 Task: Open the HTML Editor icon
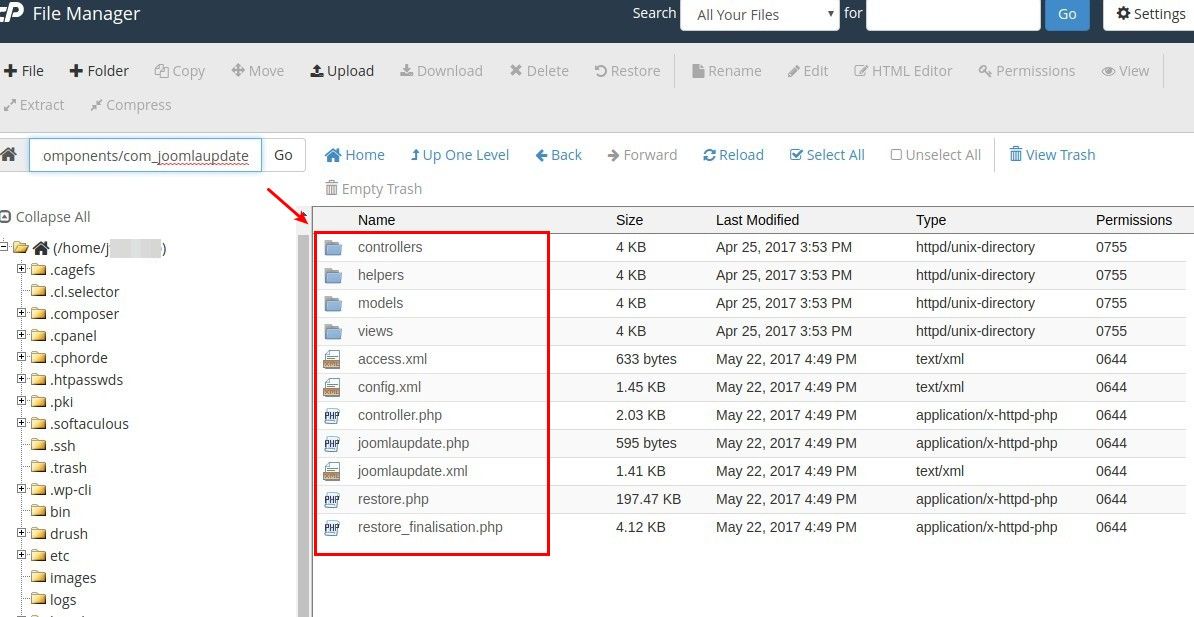pyautogui.click(x=903, y=70)
